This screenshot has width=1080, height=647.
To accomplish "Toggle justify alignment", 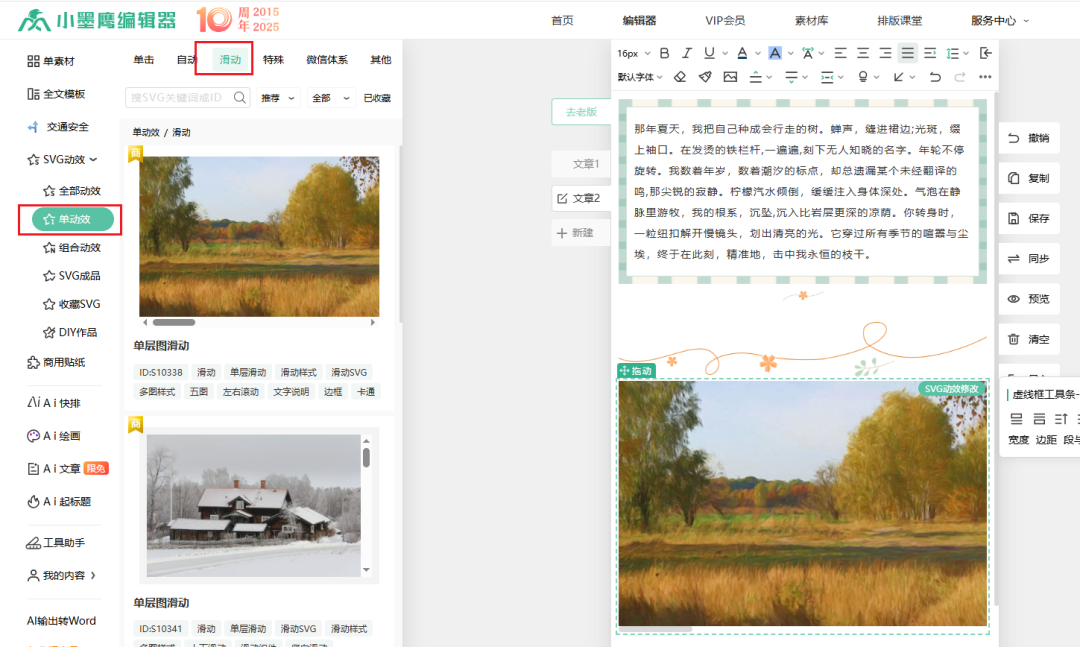I will (x=908, y=53).
